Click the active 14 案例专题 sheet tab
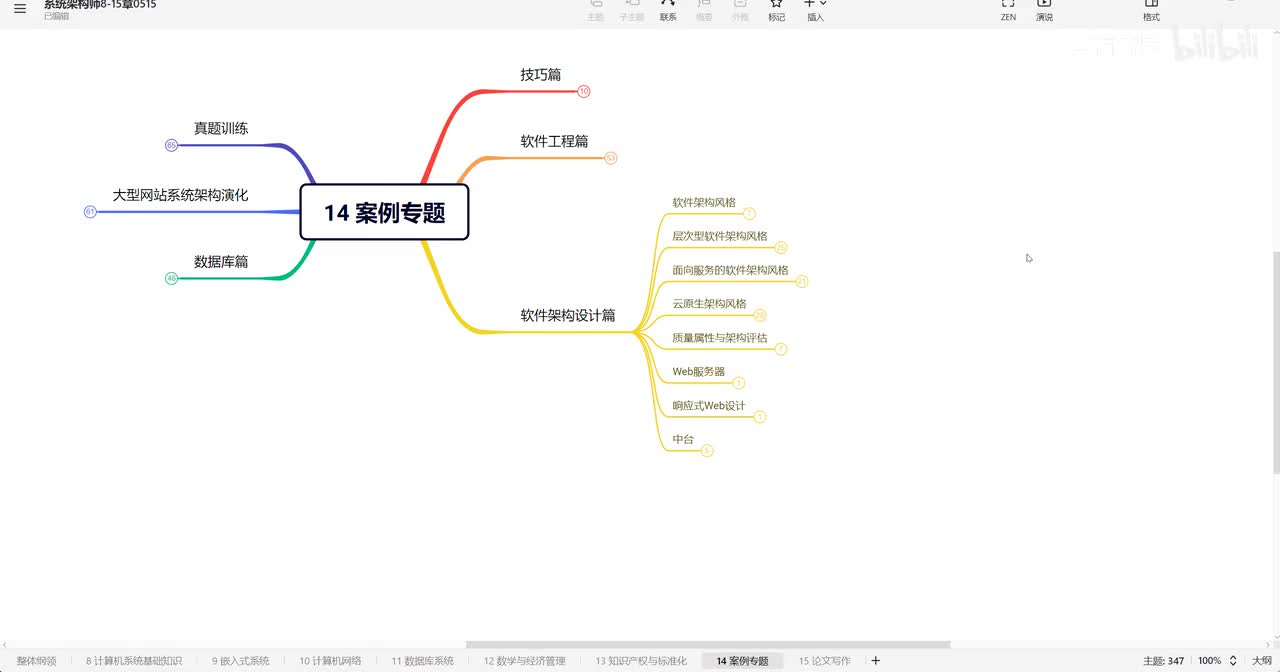The height and width of the screenshot is (672, 1280). (743, 661)
